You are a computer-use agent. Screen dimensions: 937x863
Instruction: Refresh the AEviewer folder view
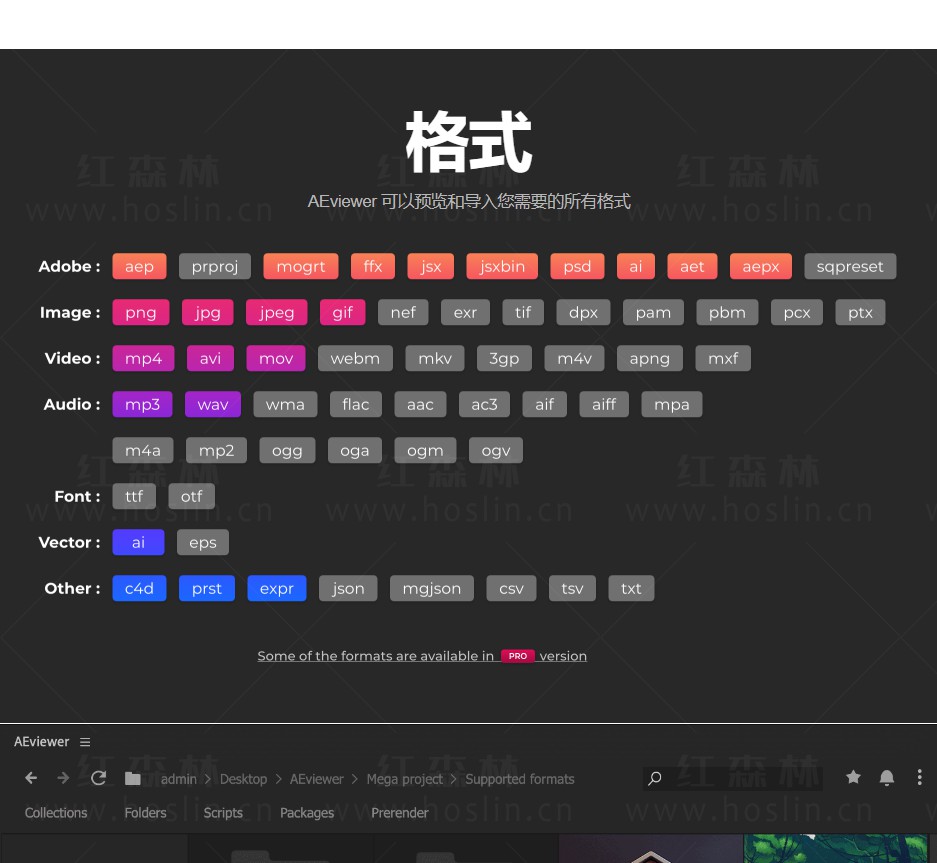point(99,778)
